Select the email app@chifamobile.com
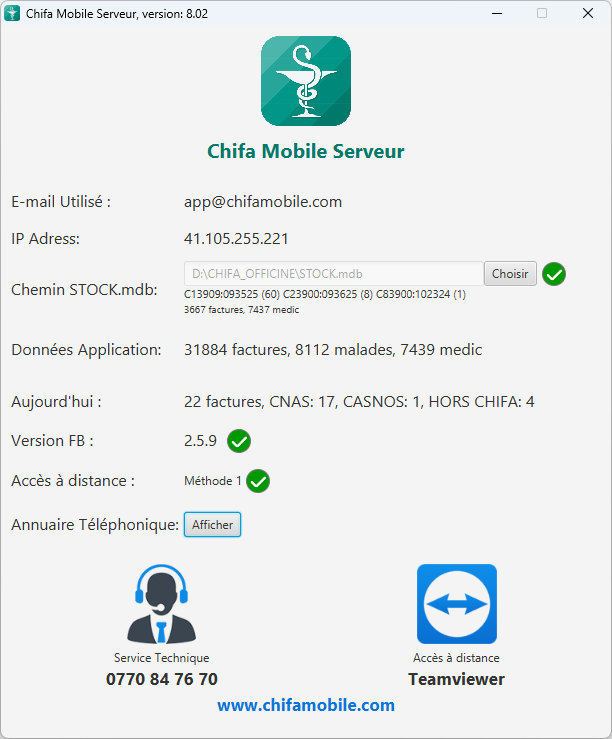 click(x=263, y=202)
